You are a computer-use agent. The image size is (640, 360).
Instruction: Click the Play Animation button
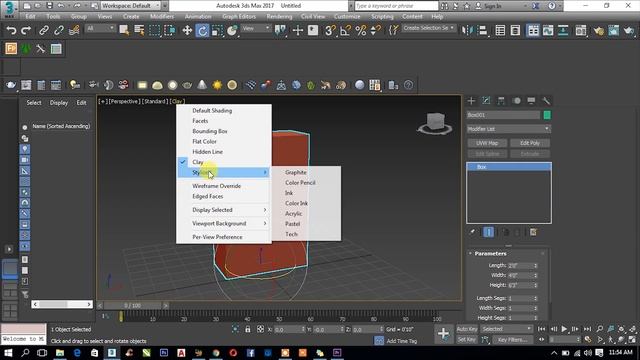564,329
